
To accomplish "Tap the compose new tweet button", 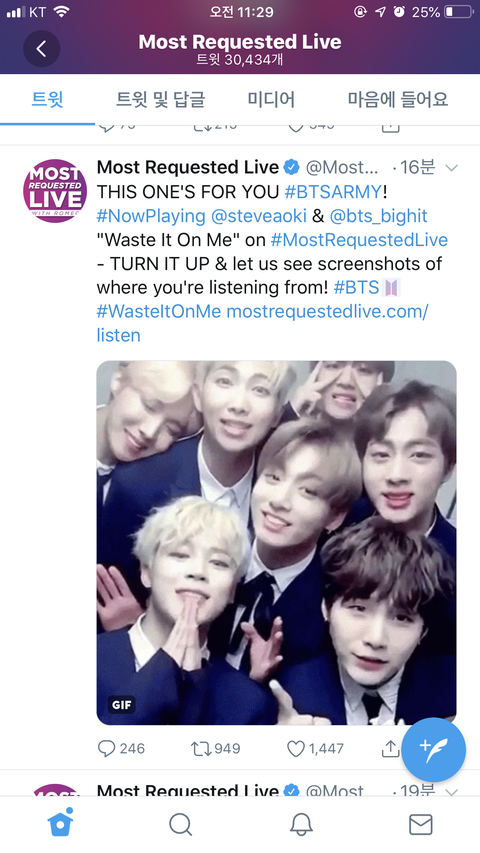I will [434, 750].
